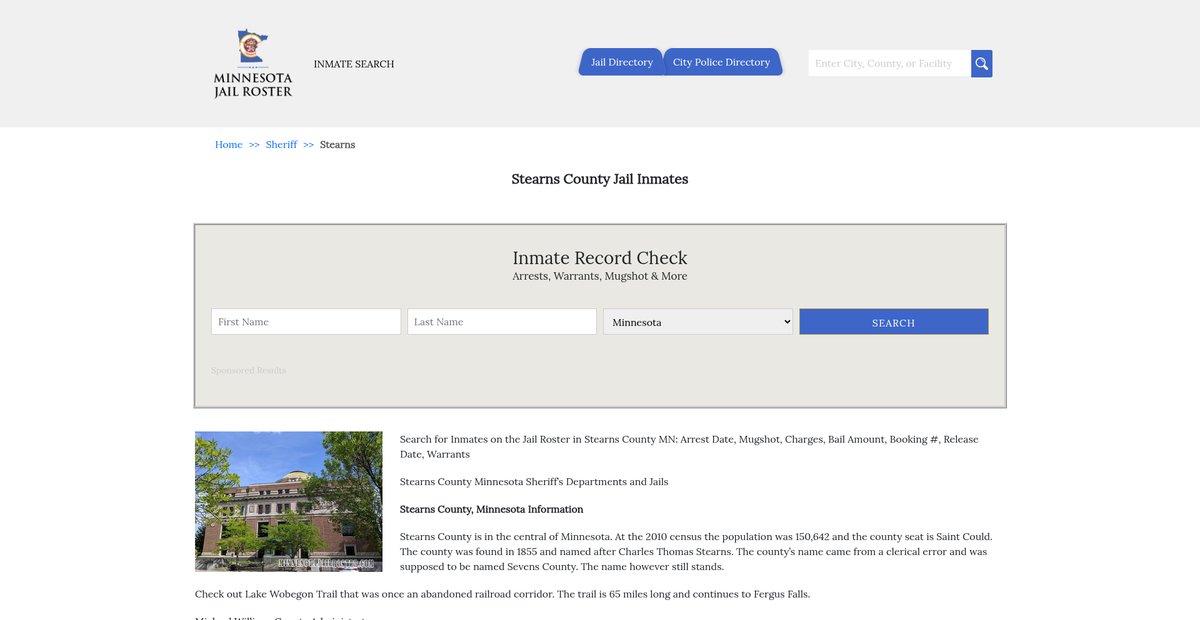Click the bold Stearns County, Minnesota Information heading
The height and width of the screenshot is (620, 1200).
tap(491, 509)
